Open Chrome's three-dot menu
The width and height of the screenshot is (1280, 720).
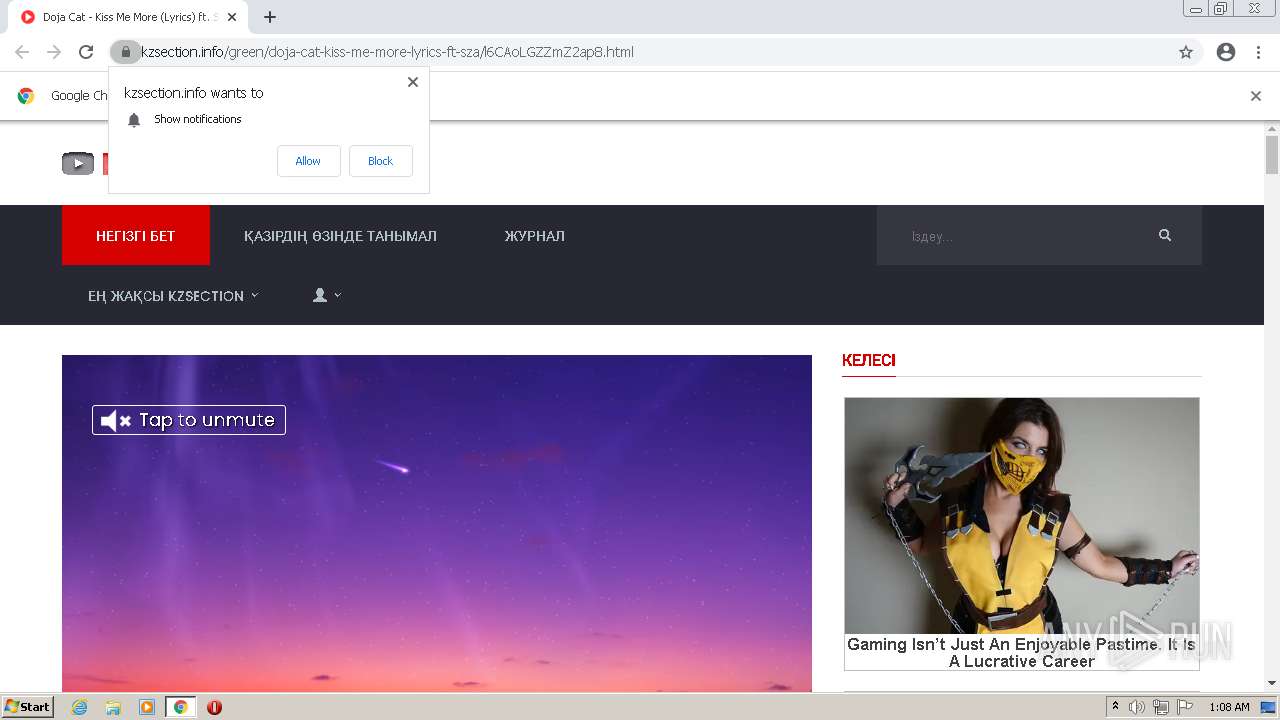click(1259, 52)
